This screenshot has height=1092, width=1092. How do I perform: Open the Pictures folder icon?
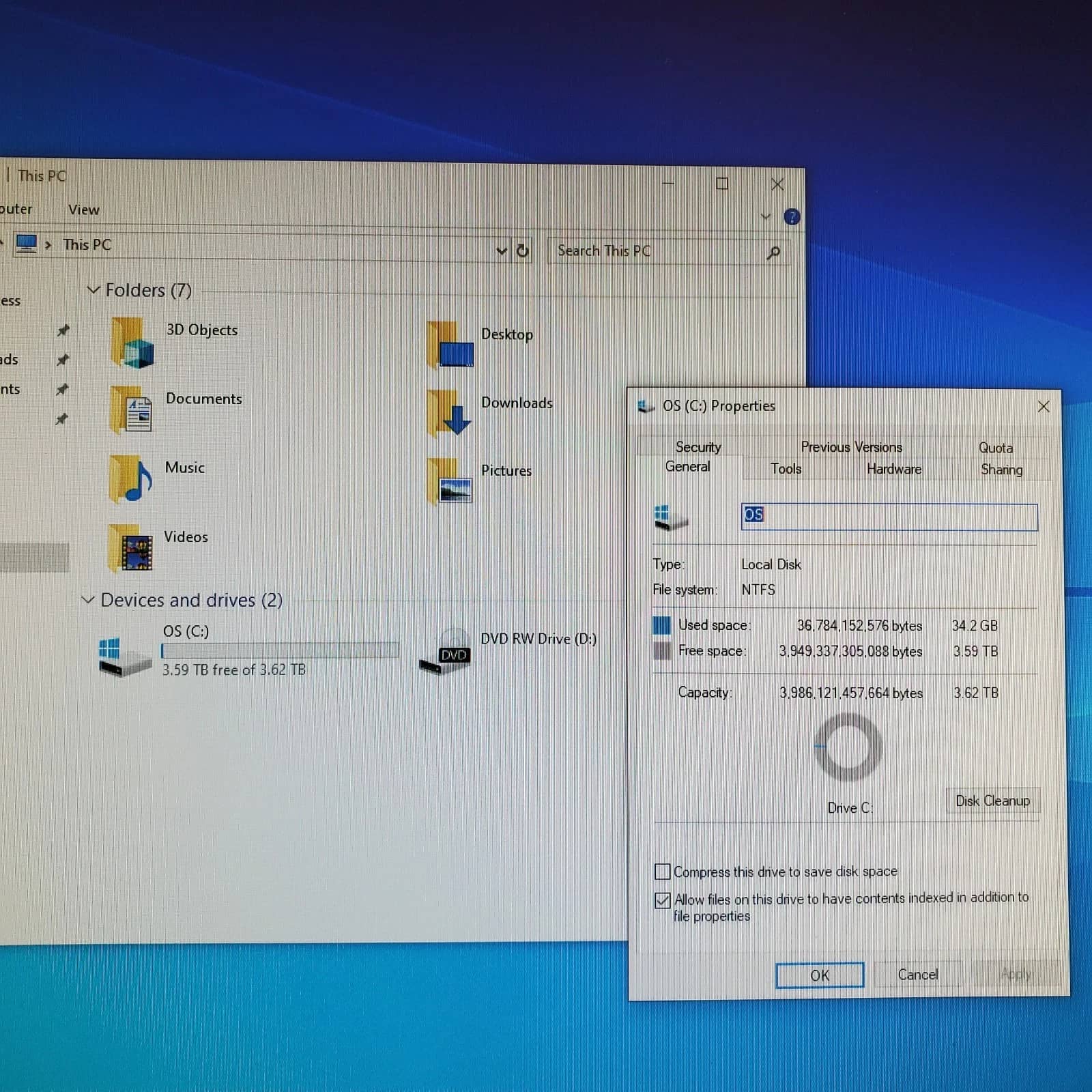449,481
